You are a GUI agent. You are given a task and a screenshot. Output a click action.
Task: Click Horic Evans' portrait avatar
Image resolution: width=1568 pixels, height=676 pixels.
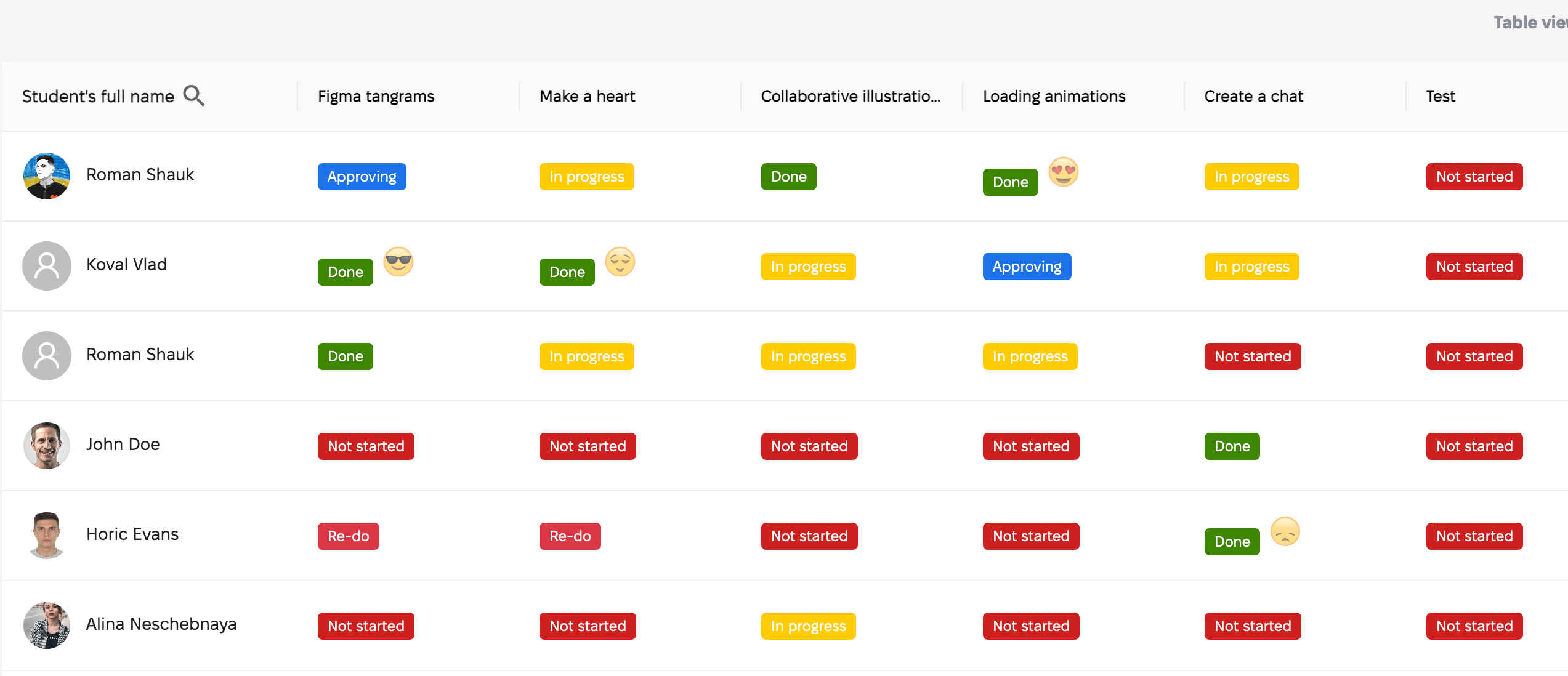(x=47, y=535)
